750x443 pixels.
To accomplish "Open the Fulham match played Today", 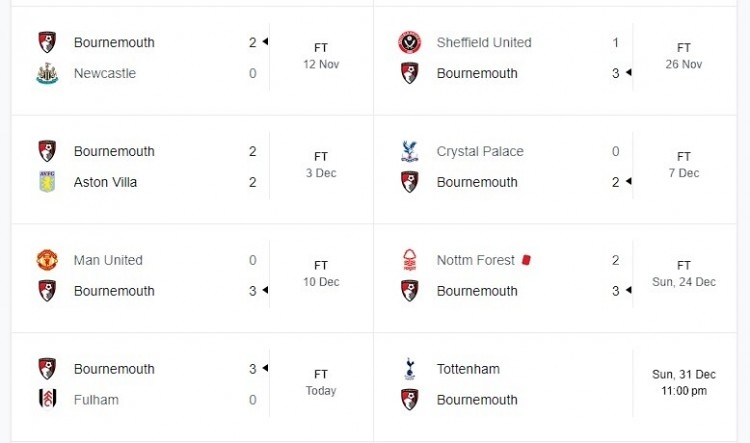I will tap(192, 387).
